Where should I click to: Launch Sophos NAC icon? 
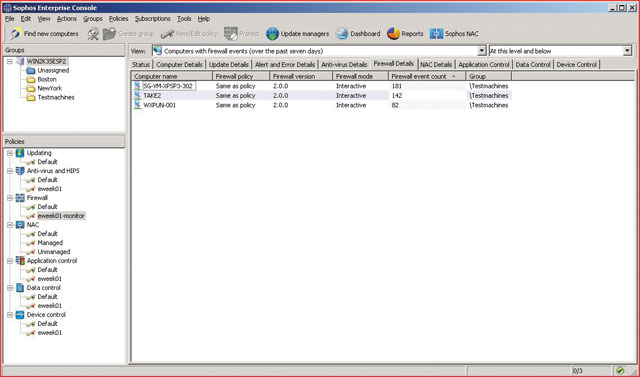tap(436, 34)
